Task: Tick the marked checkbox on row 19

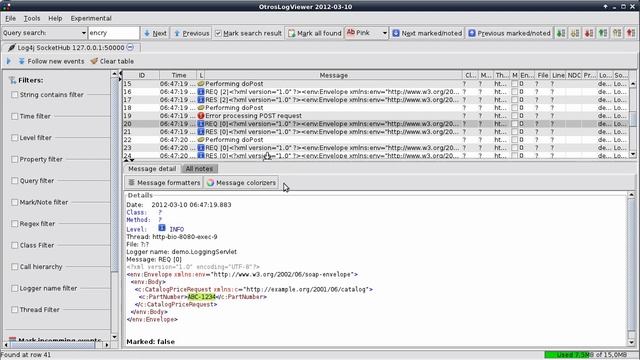Action: pyautogui.click(x=514, y=116)
